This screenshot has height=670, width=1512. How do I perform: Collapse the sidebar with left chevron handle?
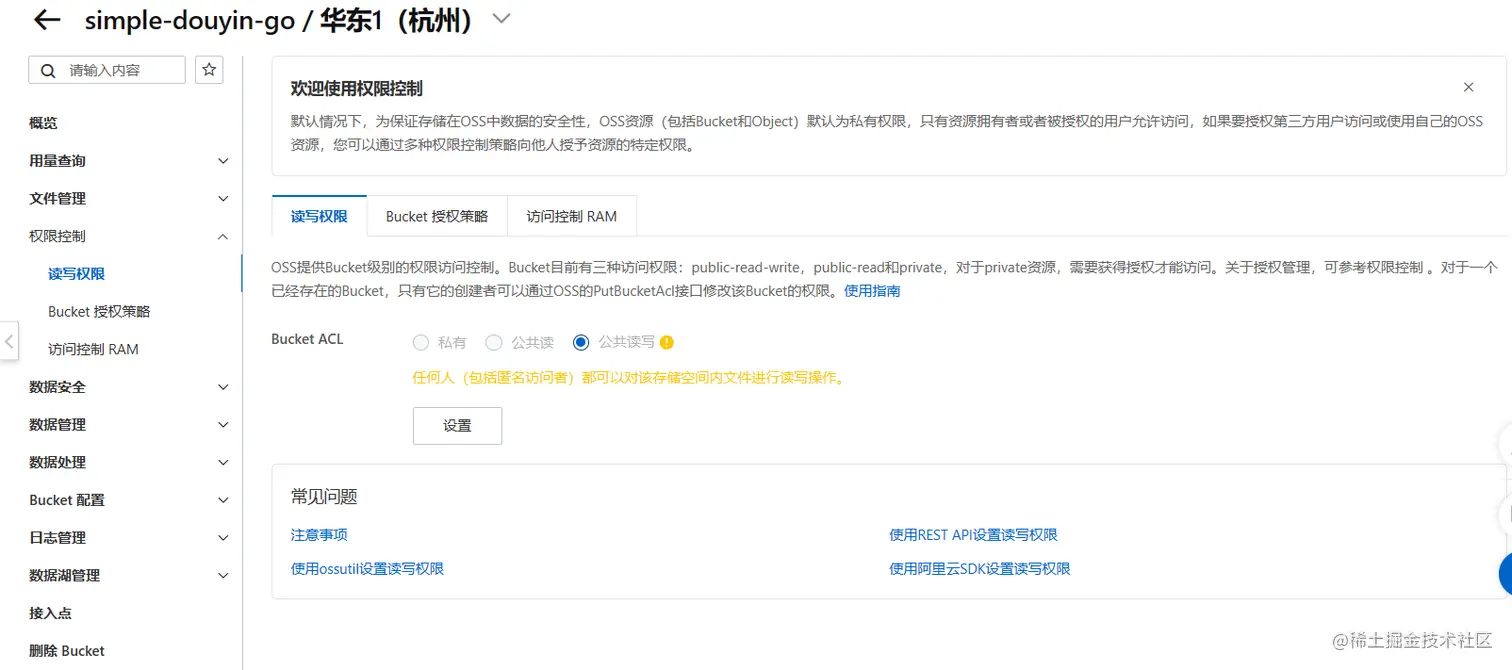9,341
